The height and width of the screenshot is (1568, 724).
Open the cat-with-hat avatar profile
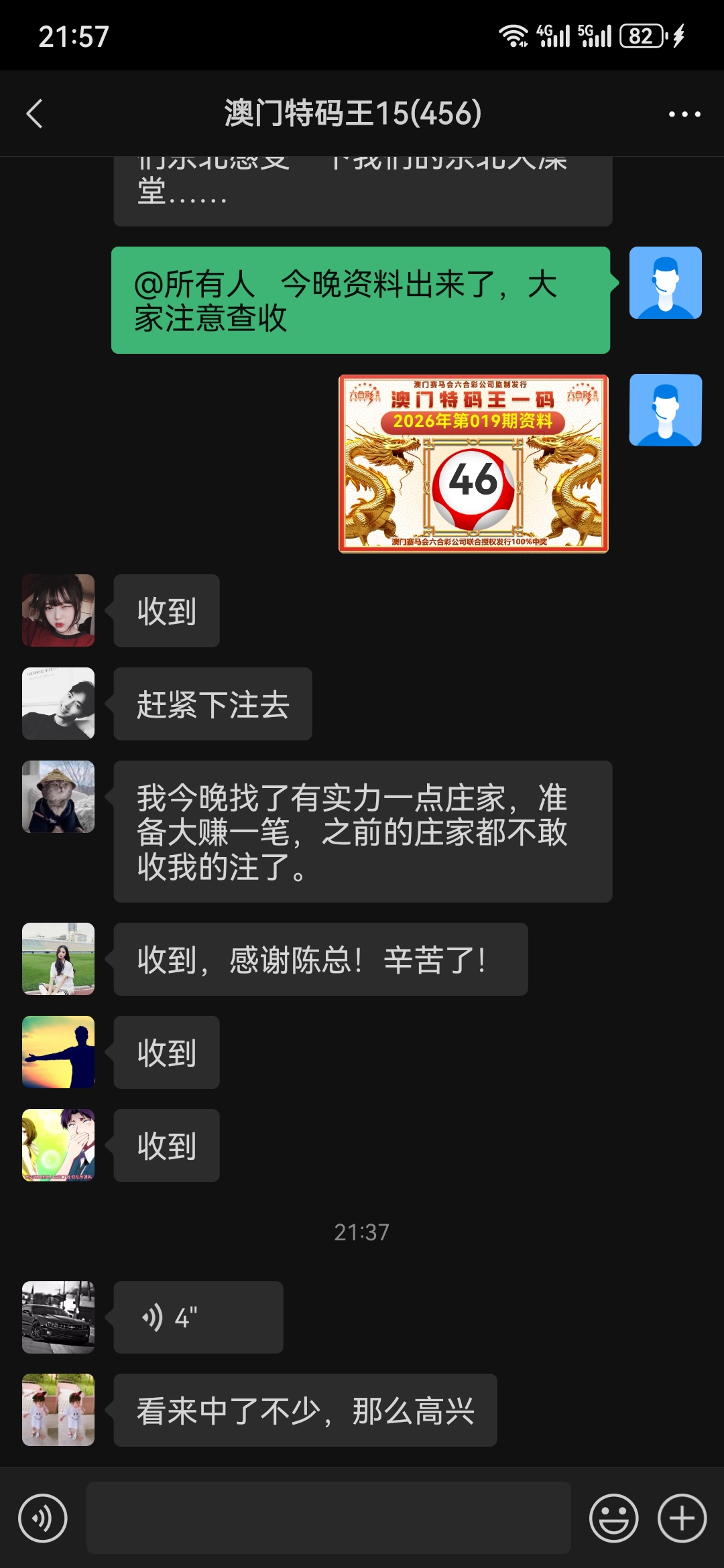click(58, 797)
